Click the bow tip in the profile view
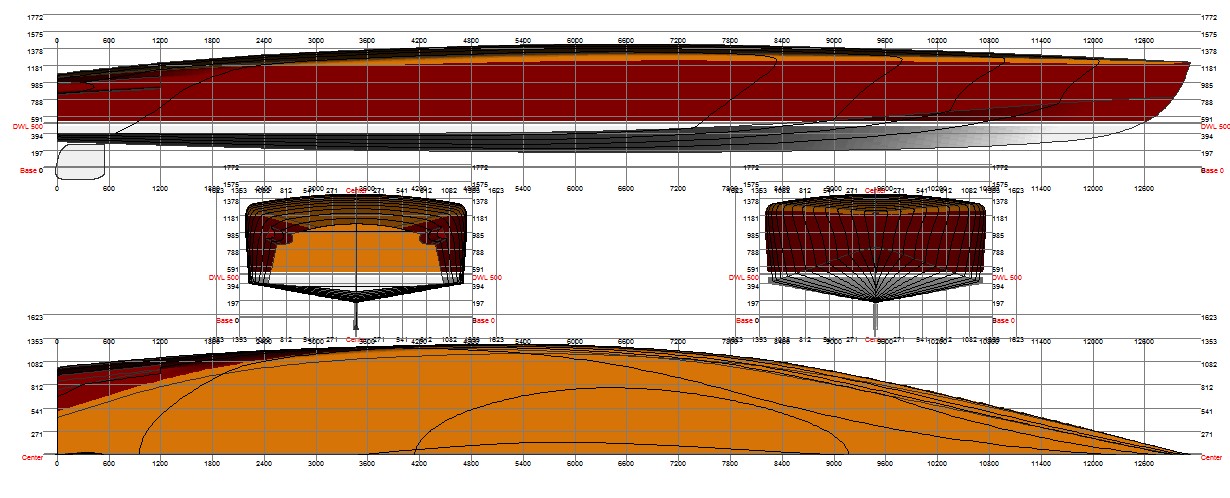The width and height of the screenshot is (1230, 498). (x=1187, y=65)
